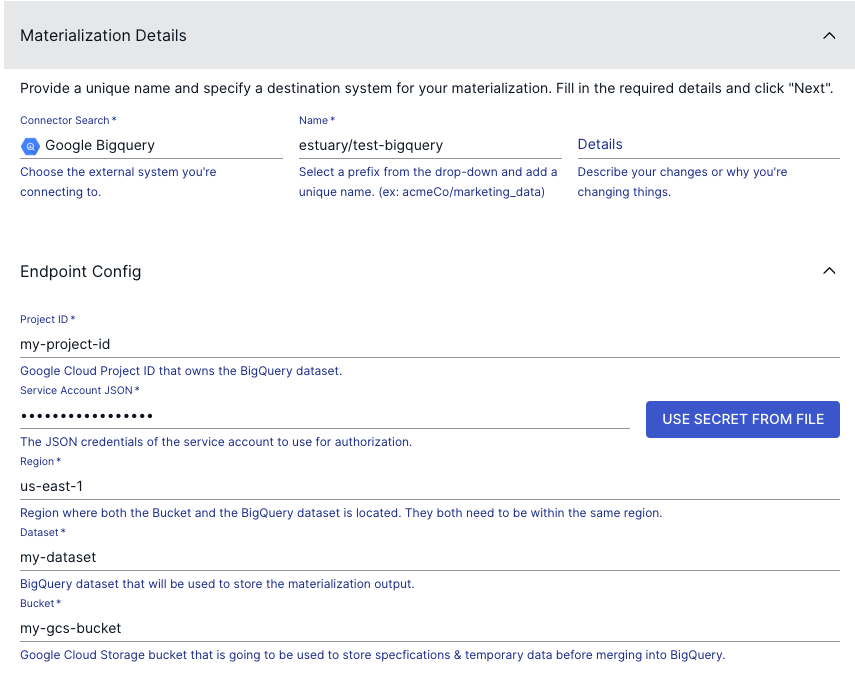This screenshot has width=855, height=680.
Task: Click the USE SECRET FROM FILE button
Action: [x=742, y=419]
